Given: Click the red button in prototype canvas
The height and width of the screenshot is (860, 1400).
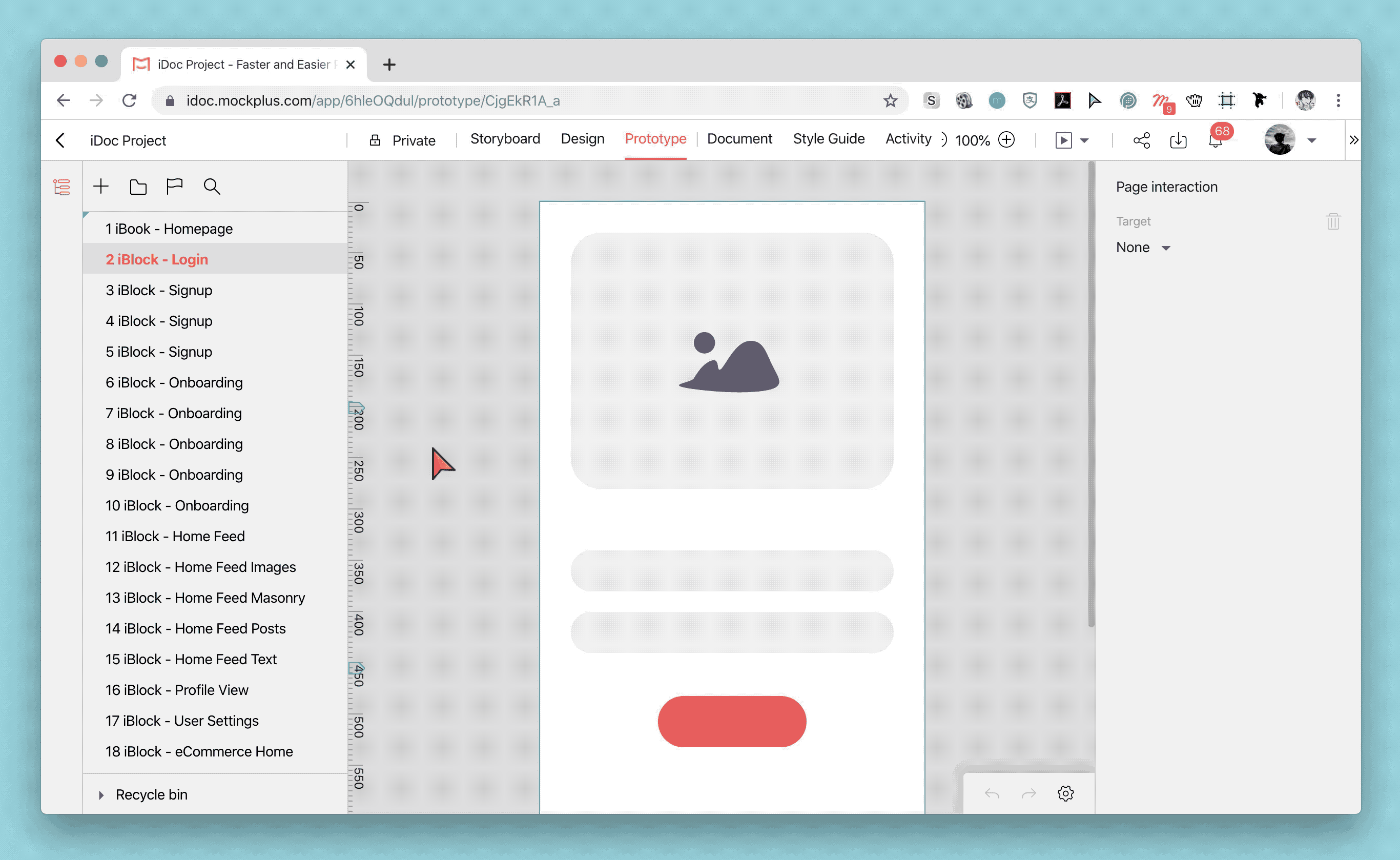Looking at the screenshot, I should (731, 721).
